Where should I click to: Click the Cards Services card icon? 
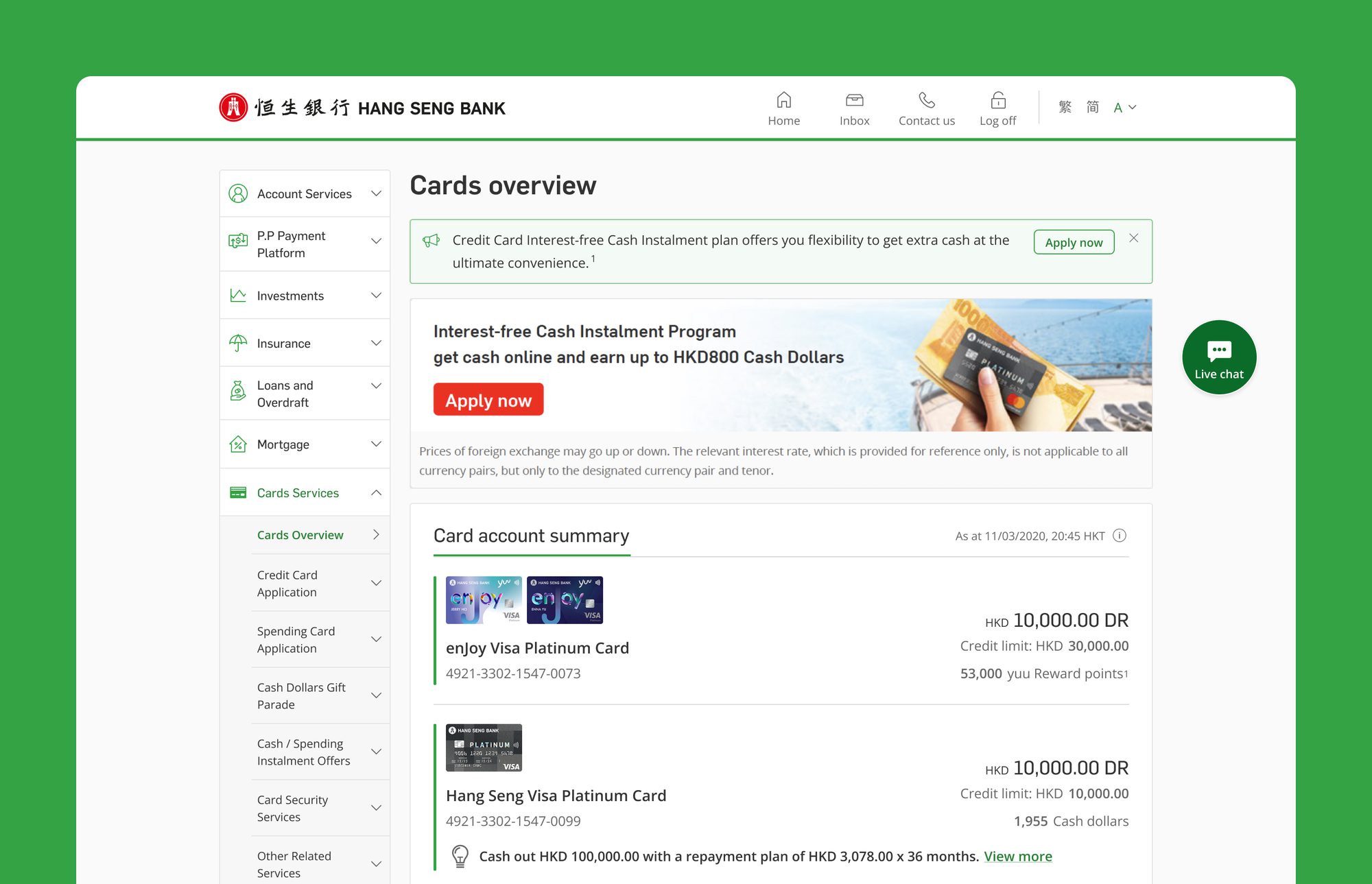238,492
